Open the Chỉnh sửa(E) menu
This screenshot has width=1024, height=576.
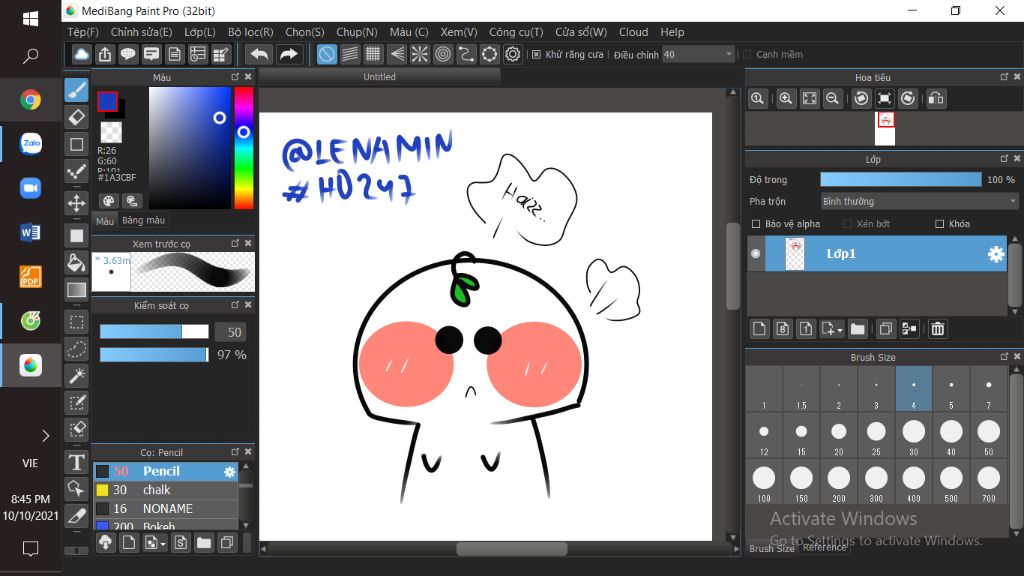[x=141, y=32]
